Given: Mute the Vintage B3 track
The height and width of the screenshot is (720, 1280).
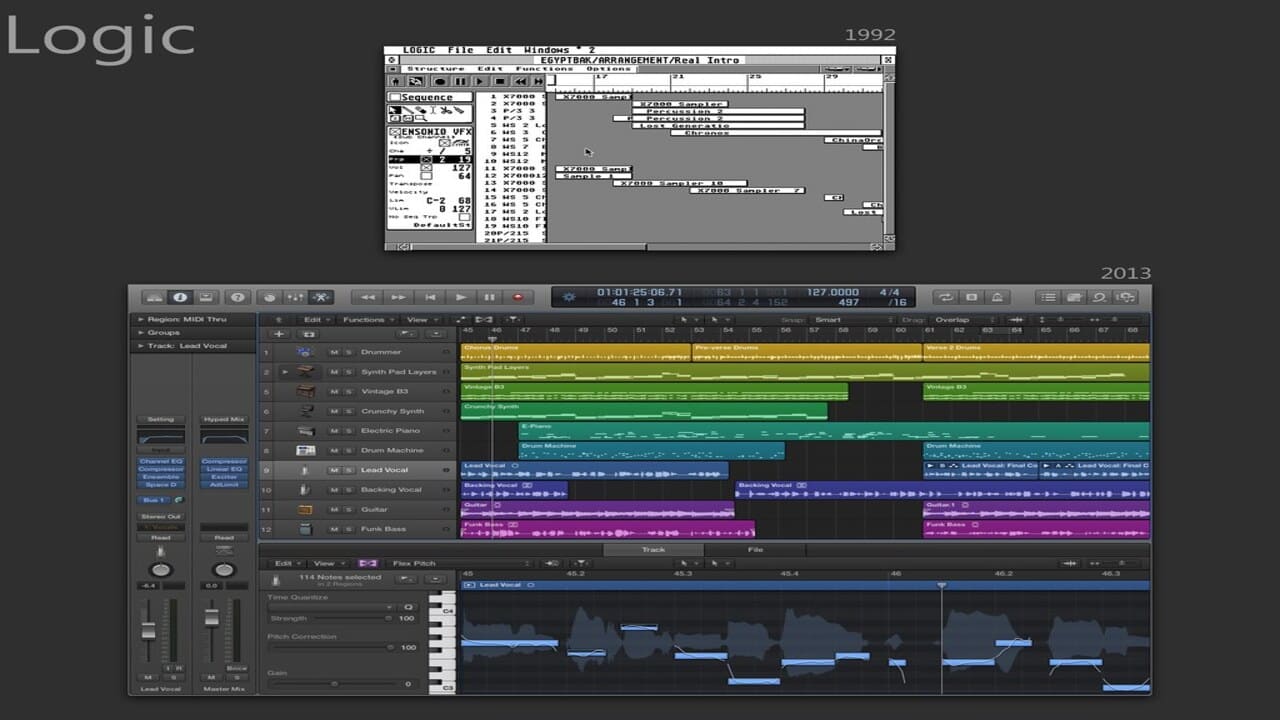Looking at the screenshot, I should point(334,391).
